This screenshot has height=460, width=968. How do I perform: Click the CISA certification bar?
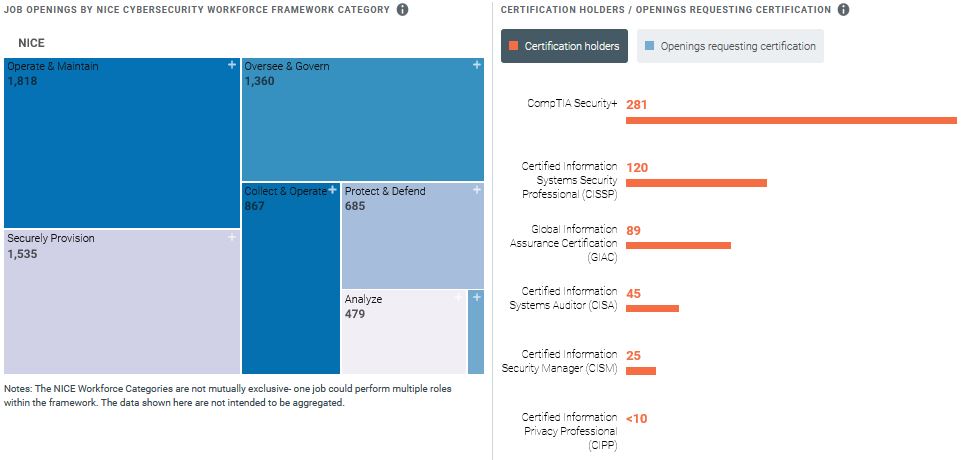click(652, 308)
